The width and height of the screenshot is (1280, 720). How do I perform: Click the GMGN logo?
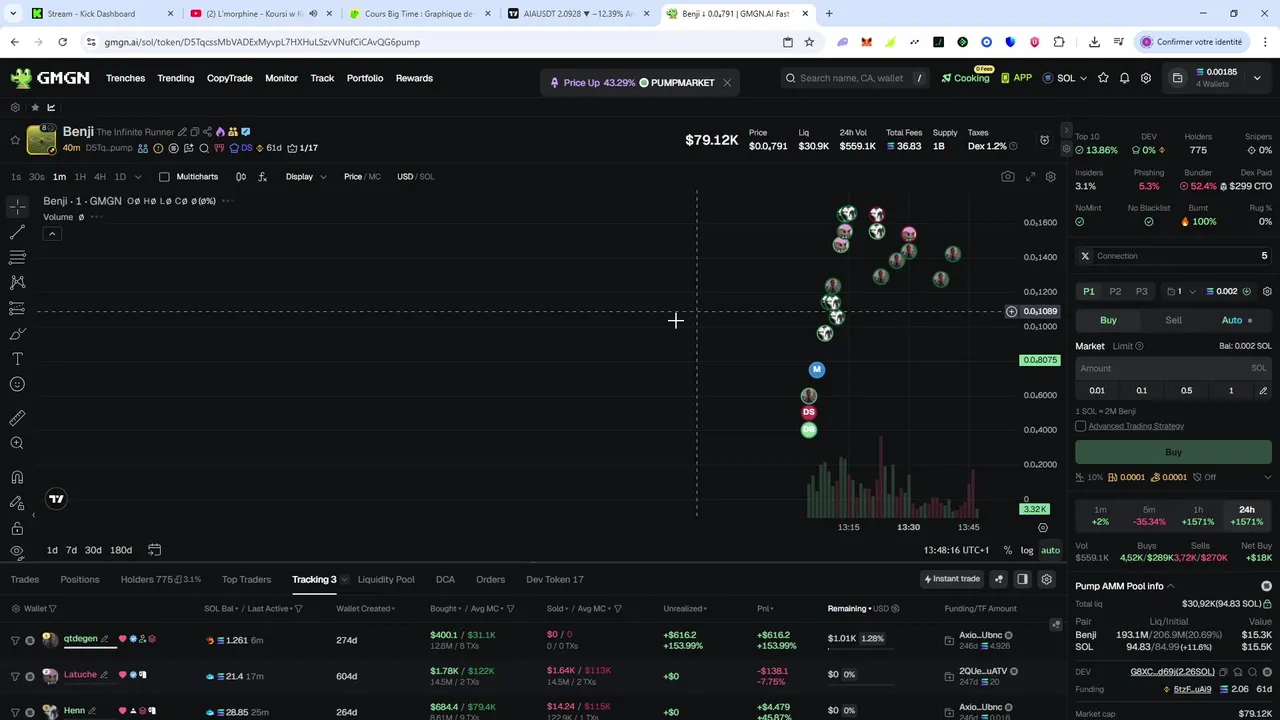pyautogui.click(x=50, y=78)
